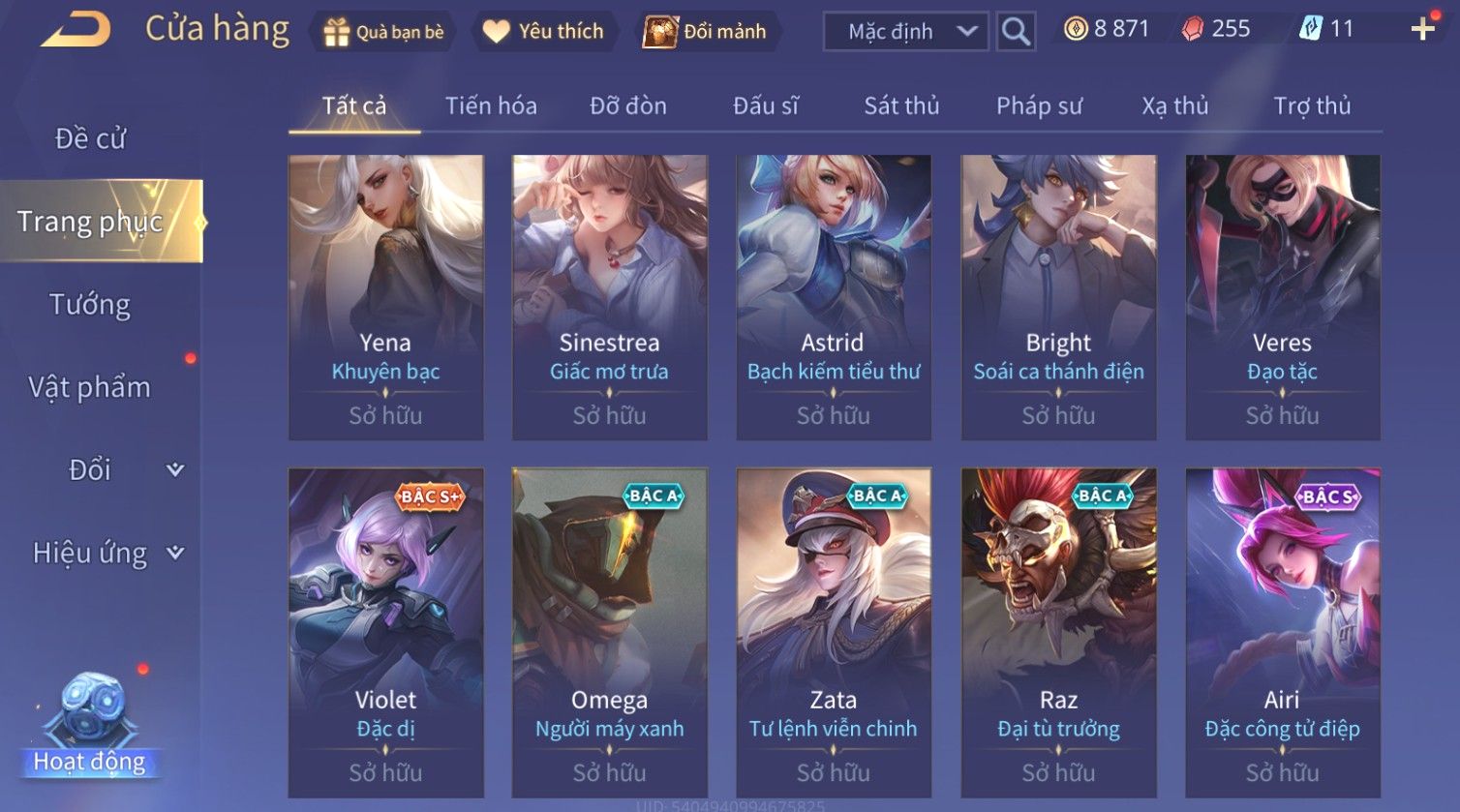Open the Mặc định sort dropdown
The image size is (1460, 812).
pyautogui.click(x=906, y=31)
